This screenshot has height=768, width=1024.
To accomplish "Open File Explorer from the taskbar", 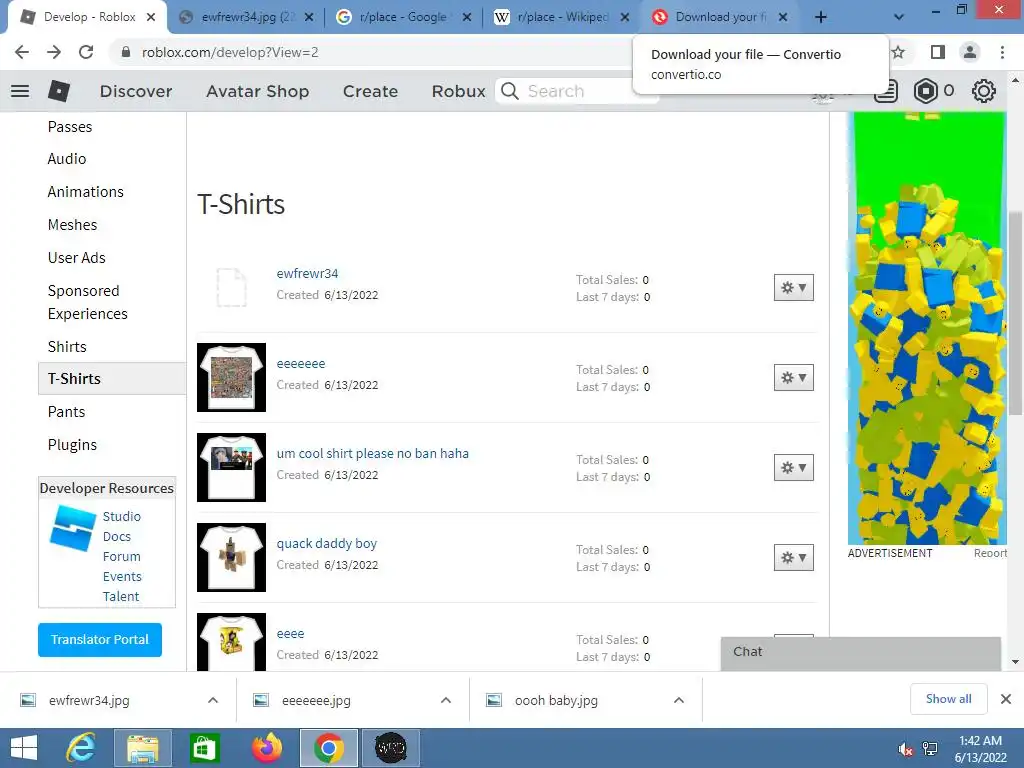I will pyautogui.click(x=142, y=748).
